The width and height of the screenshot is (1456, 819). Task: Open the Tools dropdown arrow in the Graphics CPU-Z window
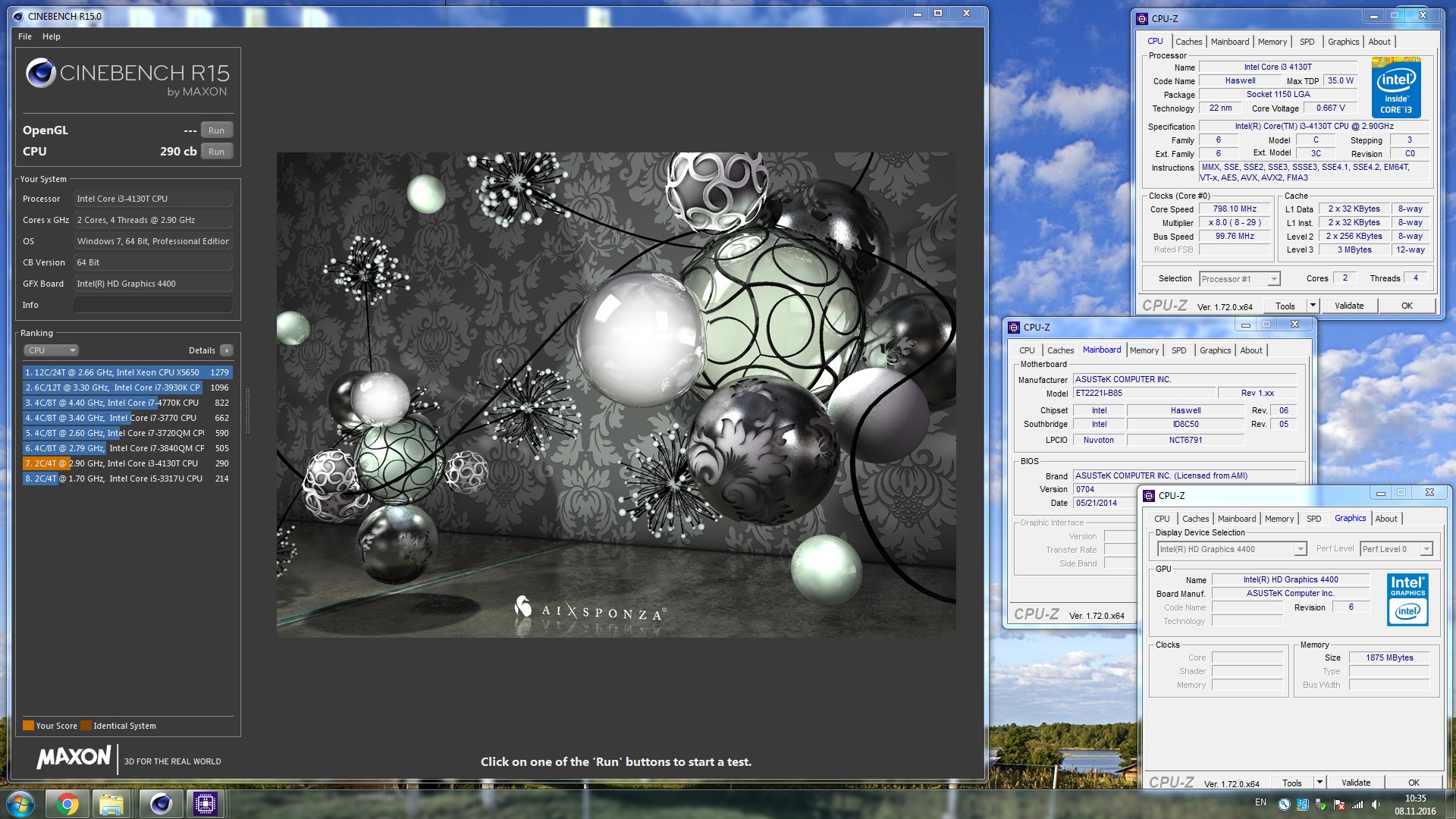tap(1319, 783)
